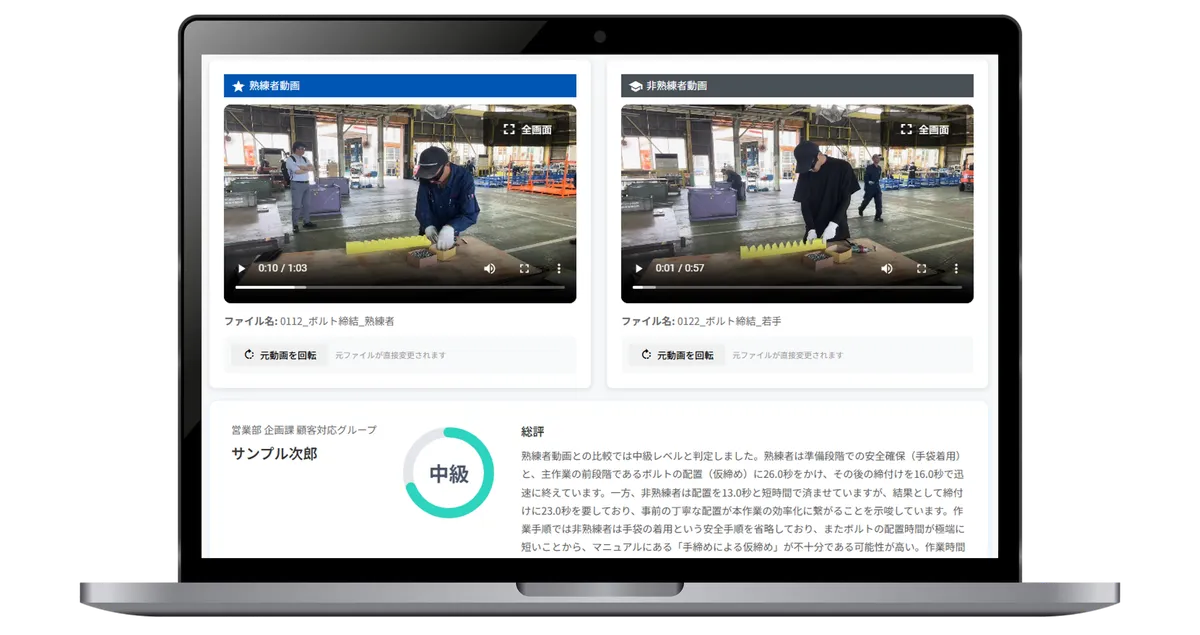Toggle fullscreen icon in 熟練者動画 control bar
This screenshot has width=1200, height=635.
click(524, 269)
